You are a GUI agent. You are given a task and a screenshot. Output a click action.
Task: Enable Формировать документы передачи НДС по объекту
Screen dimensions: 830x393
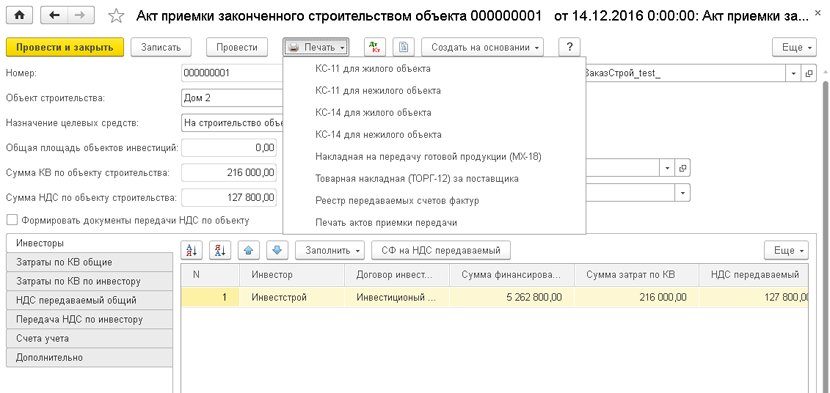click(x=13, y=220)
